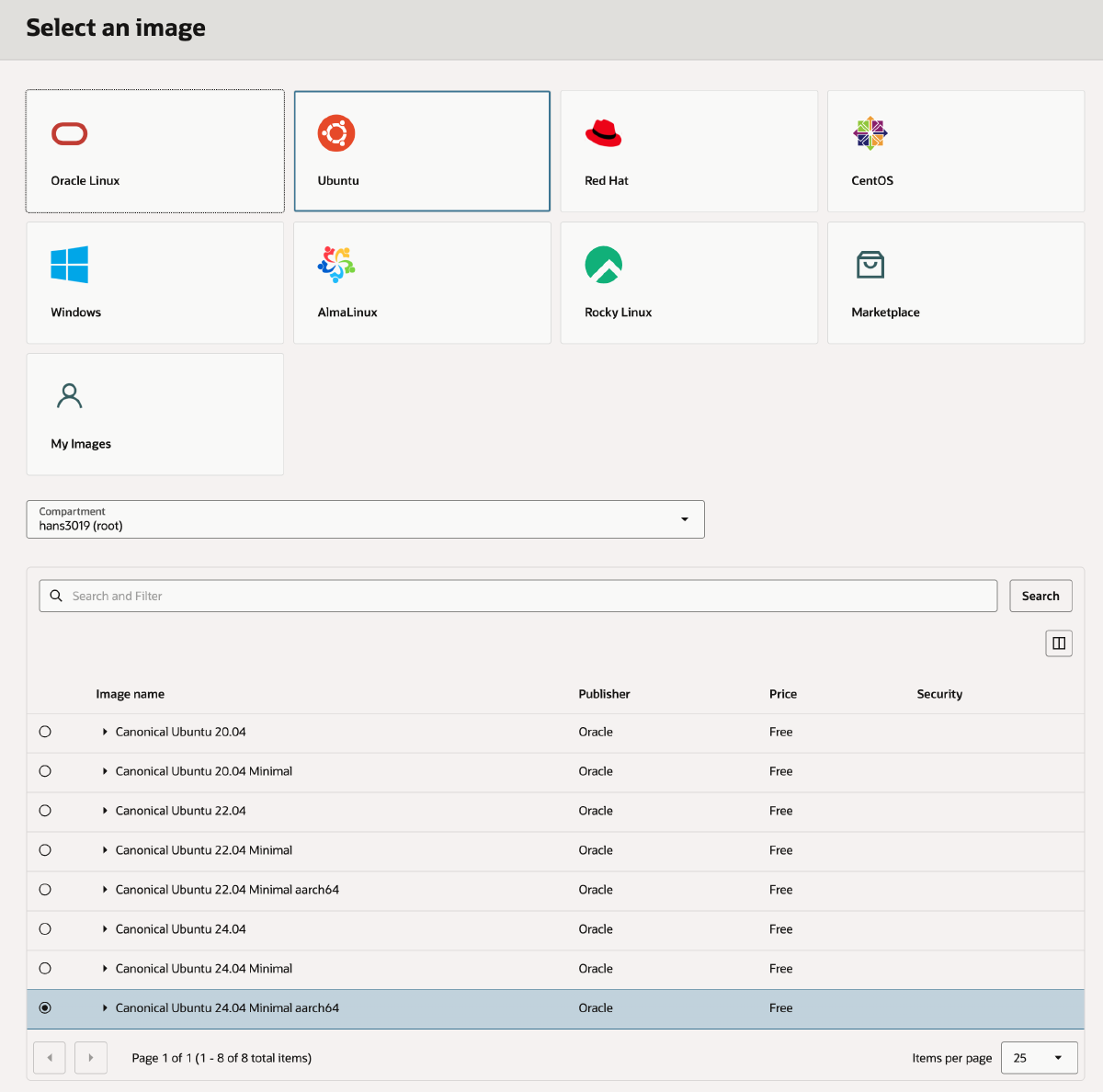
Task: Go to previous page arrow
Action: point(50,1058)
